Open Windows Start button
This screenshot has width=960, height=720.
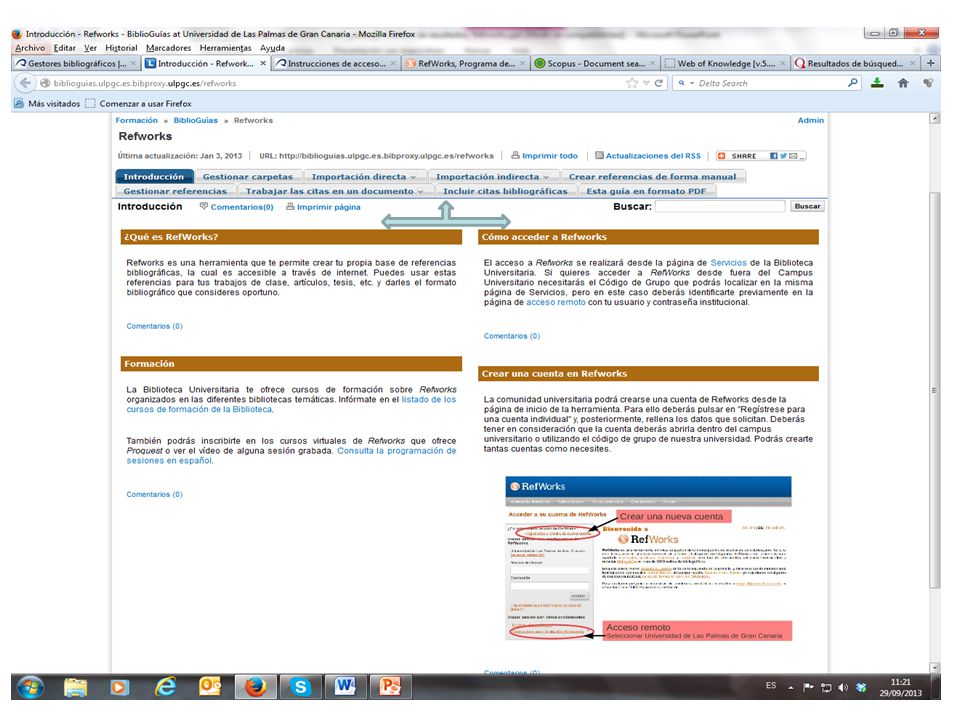point(31,688)
